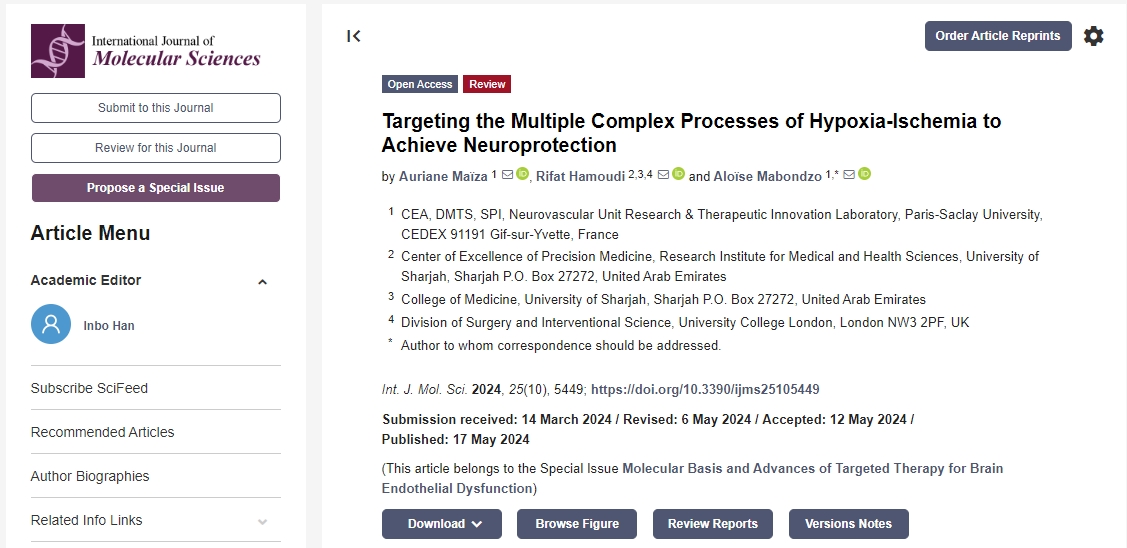Click Aloïse Mabondzo's email envelope icon

[x=849, y=175]
